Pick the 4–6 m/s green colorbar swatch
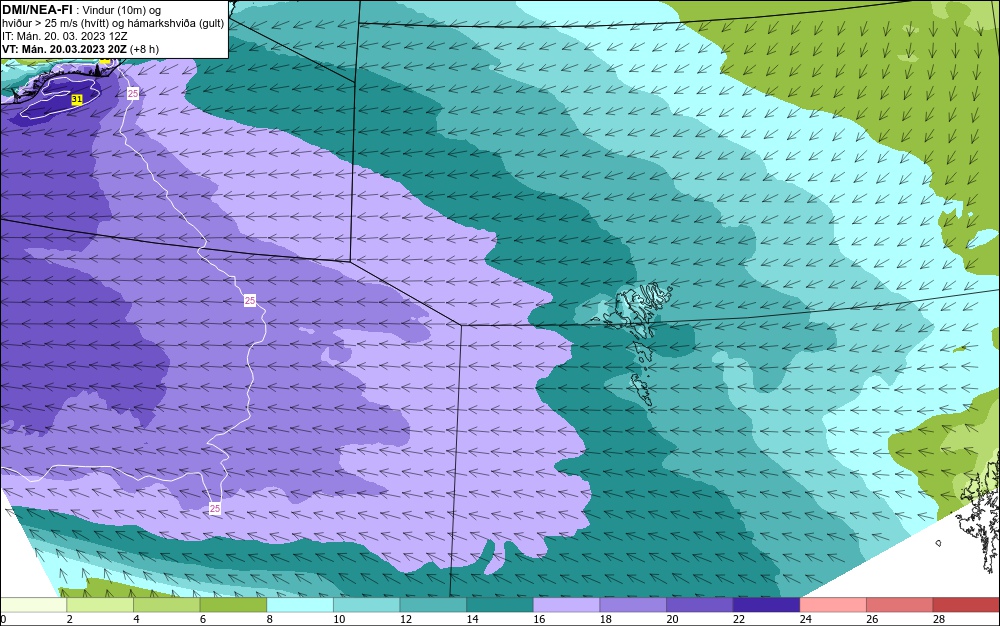Viewport: 1000px width, 626px height. [x=166, y=605]
